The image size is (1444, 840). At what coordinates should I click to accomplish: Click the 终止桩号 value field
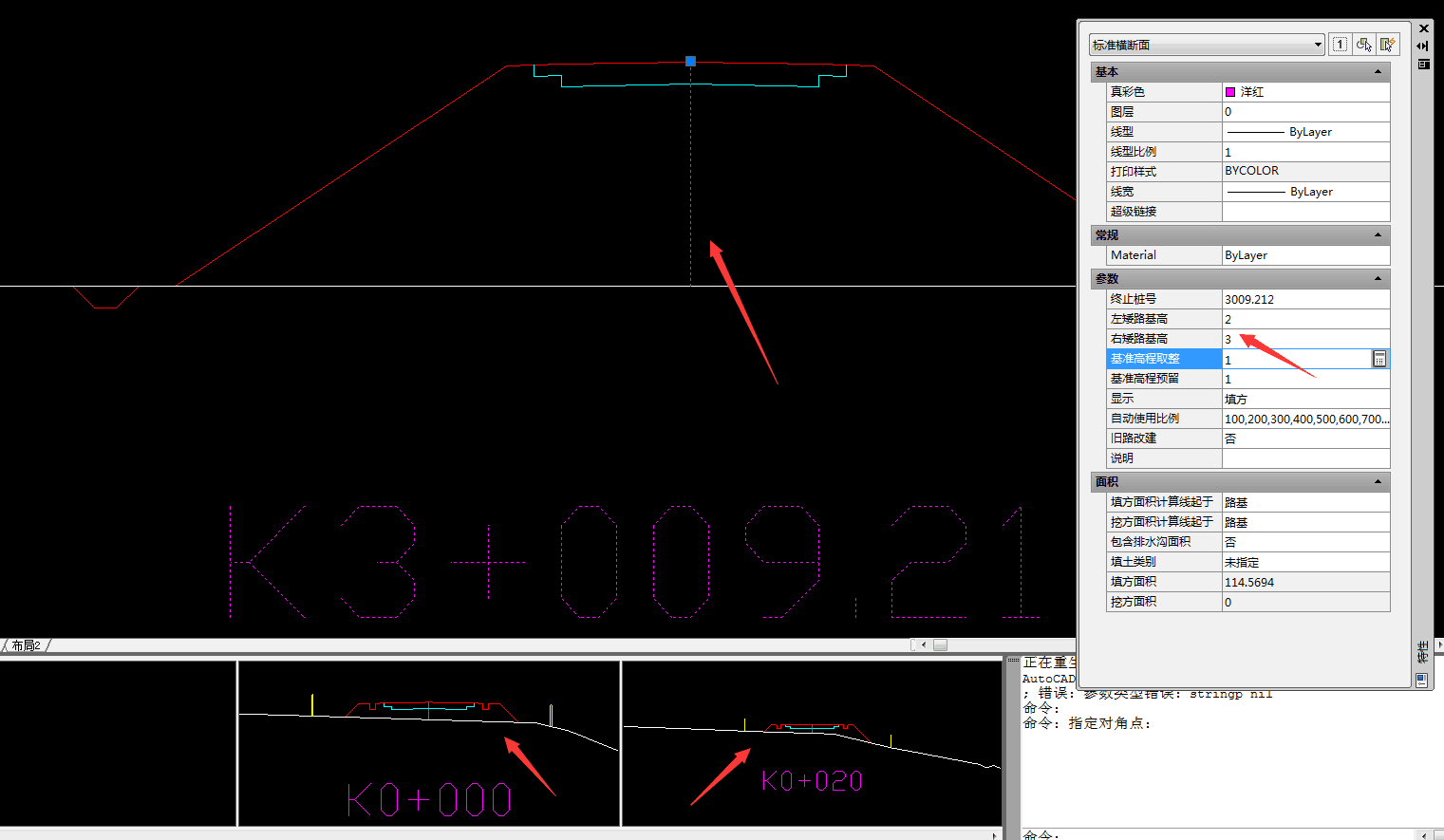coord(1304,299)
